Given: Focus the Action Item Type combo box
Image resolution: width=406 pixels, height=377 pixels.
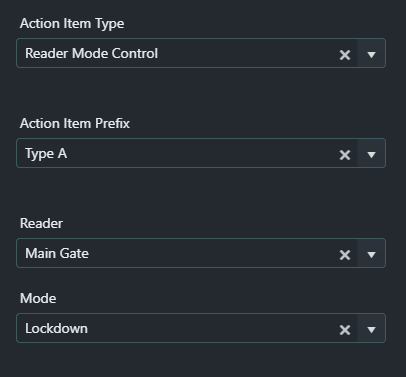Looking at the screenshot, I should point(201,53).
